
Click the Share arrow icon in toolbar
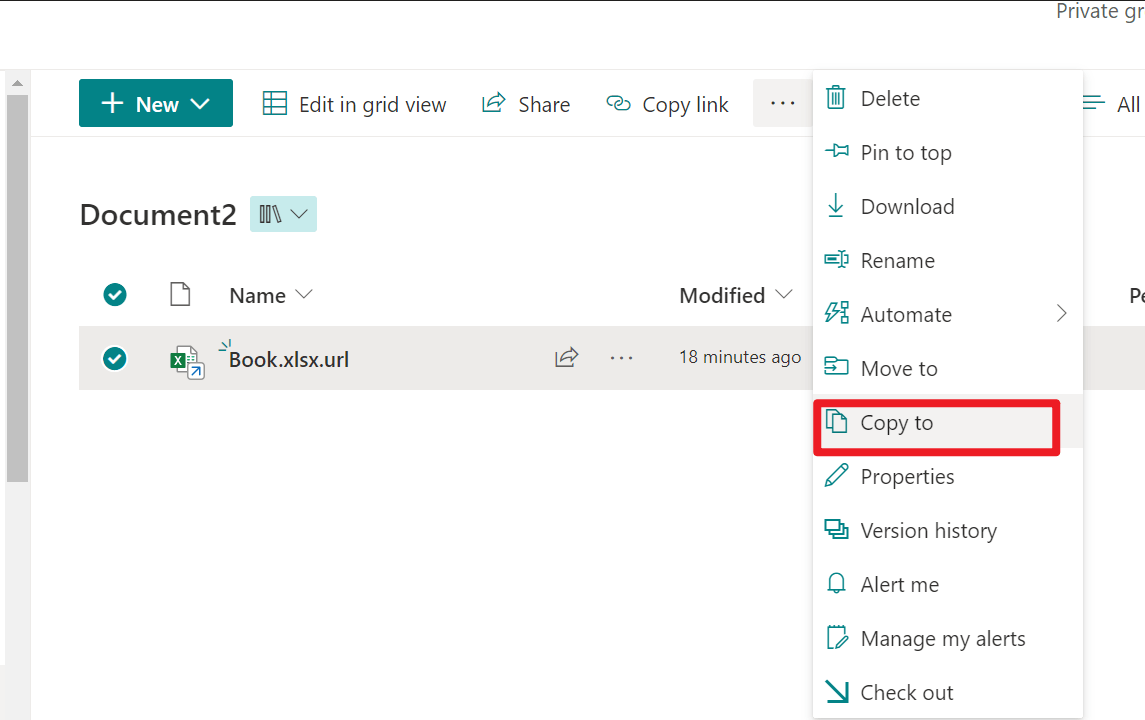(494, 102)
